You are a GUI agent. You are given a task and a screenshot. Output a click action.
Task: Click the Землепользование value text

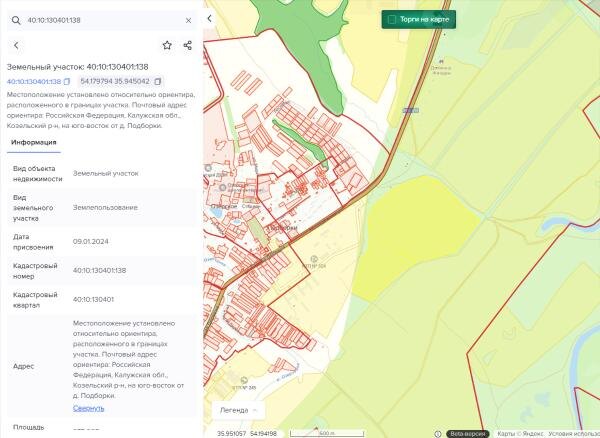click(x=105, y=207)
